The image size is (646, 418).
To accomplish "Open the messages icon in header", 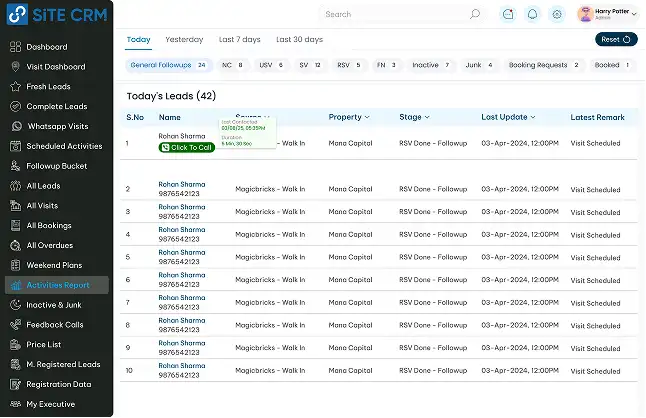I will pyautogui.click(x=508, y=14).
